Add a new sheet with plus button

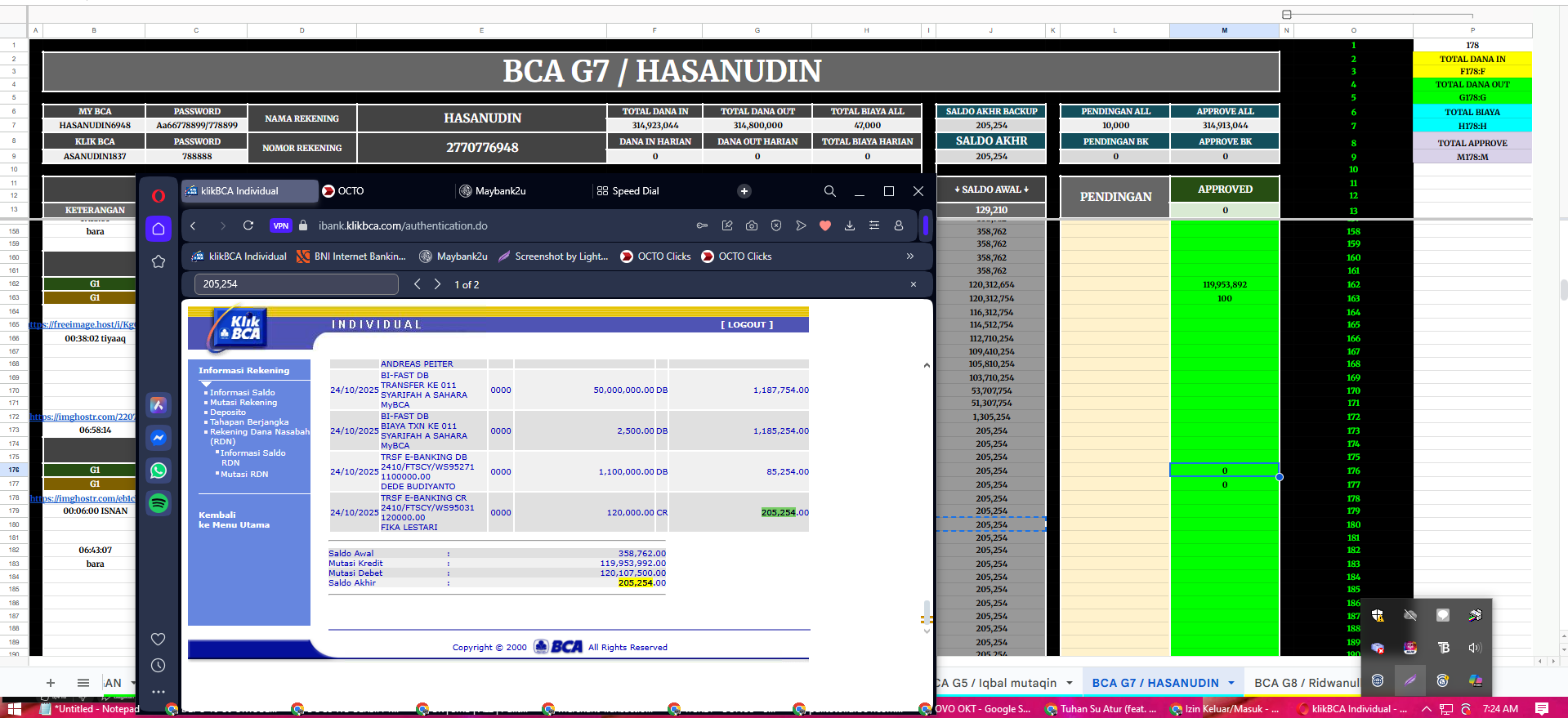[51, 683]
